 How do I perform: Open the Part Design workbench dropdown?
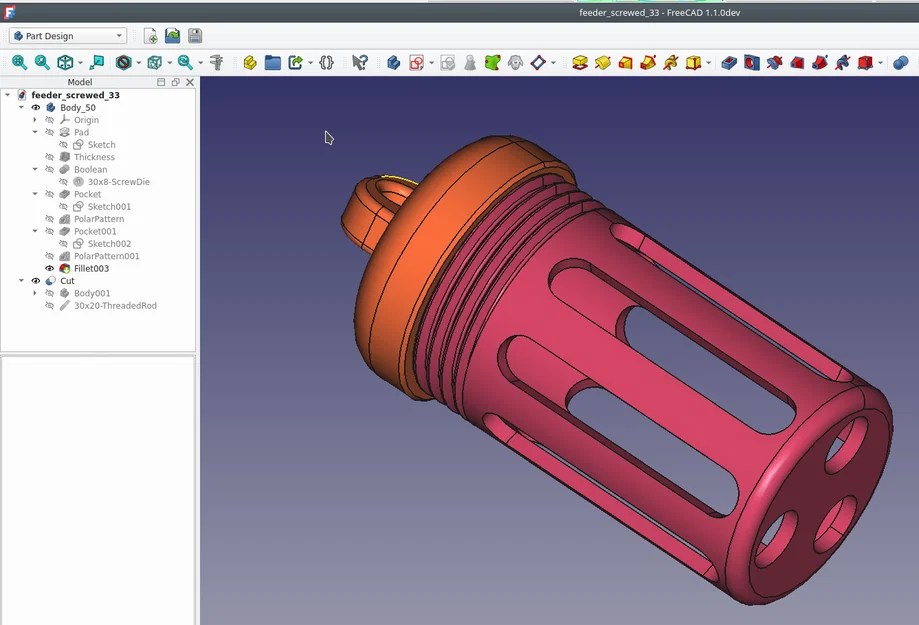click(68, 36)
